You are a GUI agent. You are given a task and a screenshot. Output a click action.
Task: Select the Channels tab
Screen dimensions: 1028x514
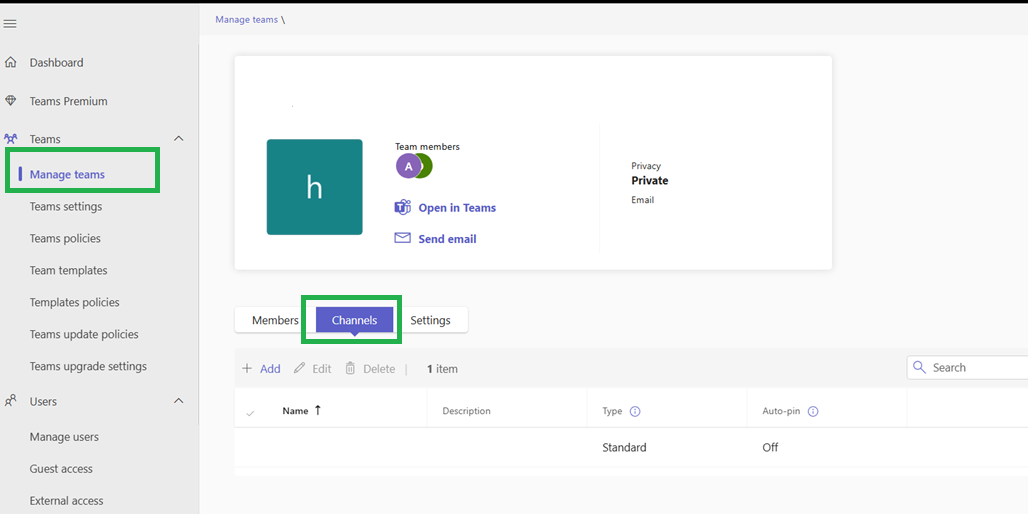pos(355,321)
